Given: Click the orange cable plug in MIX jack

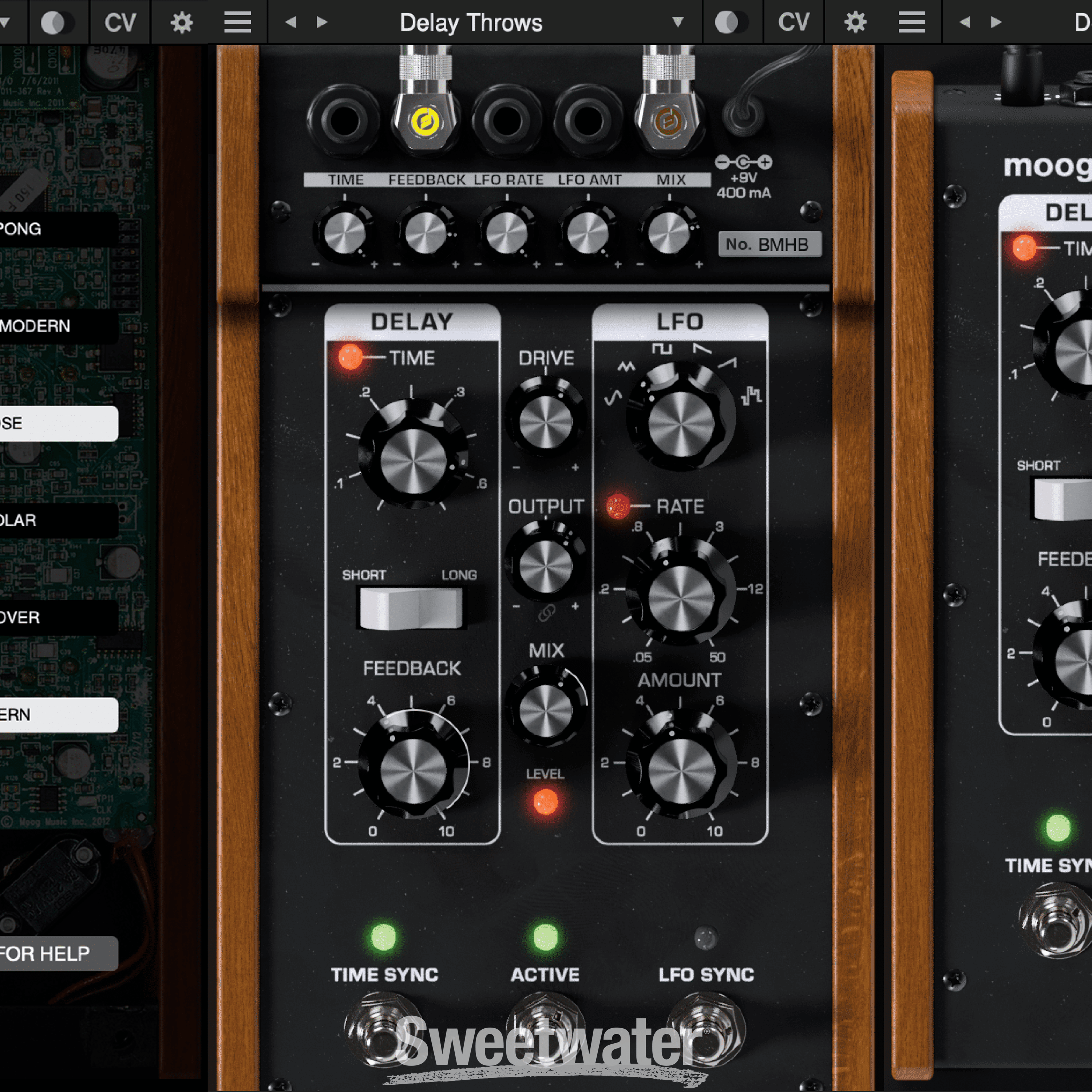Looking at the screenshot, I should (669, 121).
